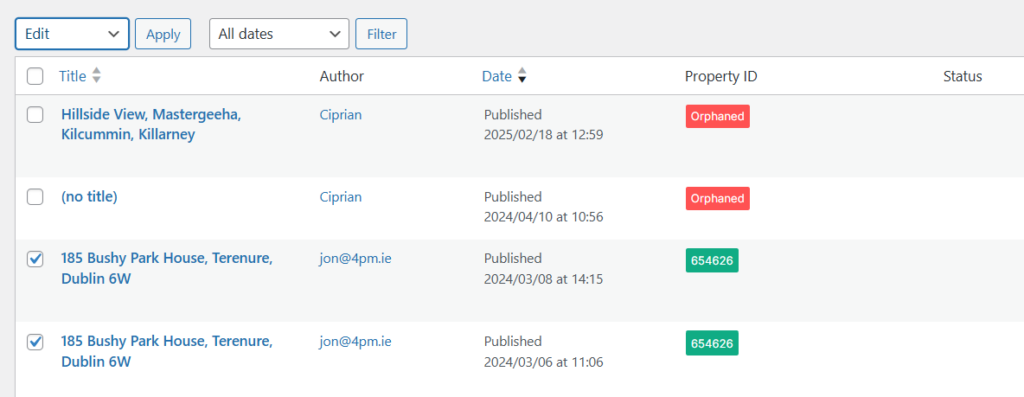Toggle the select-all checkbox in header
The image size is (1024, 397).
[x=35, y=76]
